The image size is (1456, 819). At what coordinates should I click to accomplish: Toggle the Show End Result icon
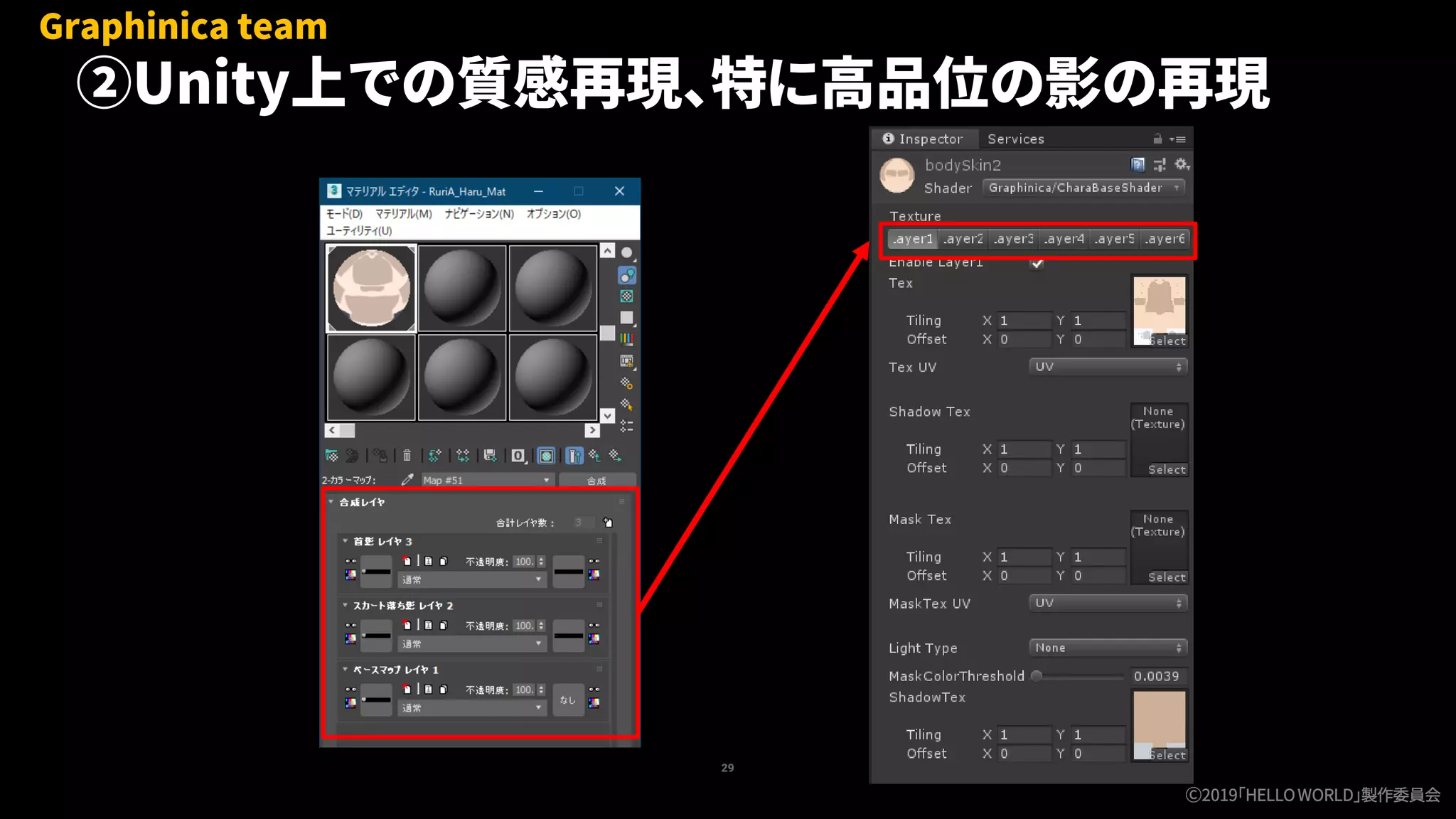pyautogui.click(x=574, y=456)
